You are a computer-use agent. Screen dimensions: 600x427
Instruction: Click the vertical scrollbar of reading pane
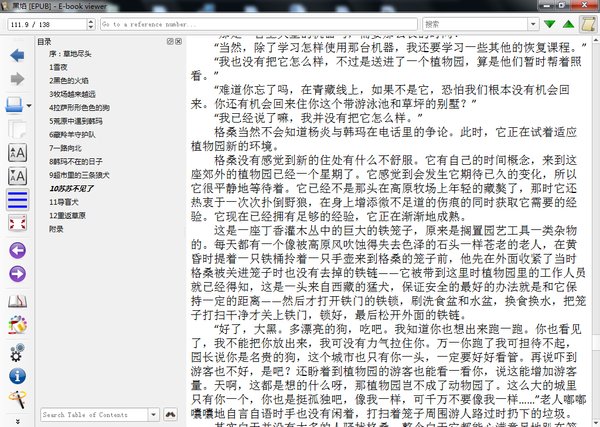point(596,231)
